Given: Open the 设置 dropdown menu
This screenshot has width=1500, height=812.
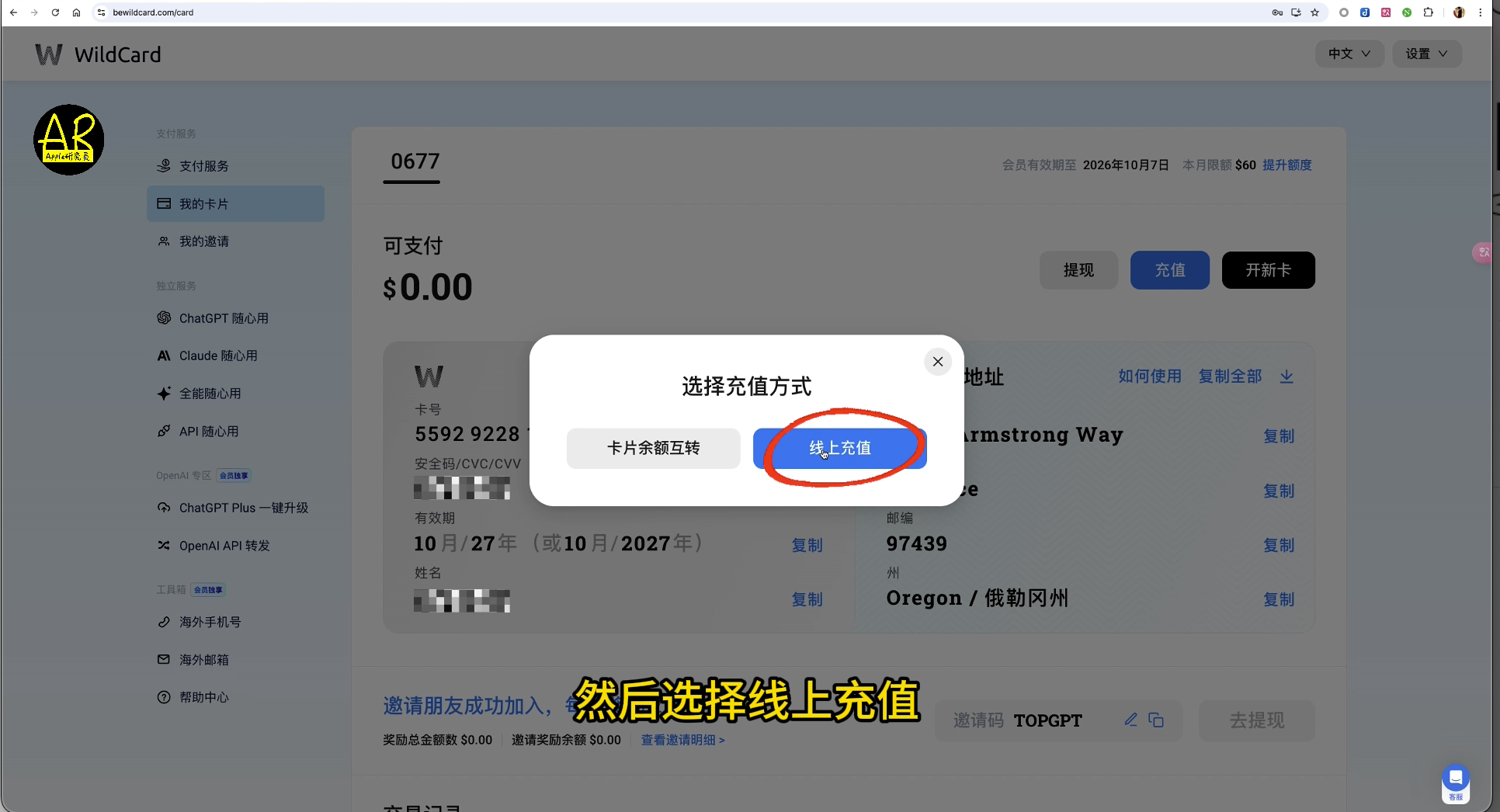Looking at the screenshot, I should tap(1427, 54).
